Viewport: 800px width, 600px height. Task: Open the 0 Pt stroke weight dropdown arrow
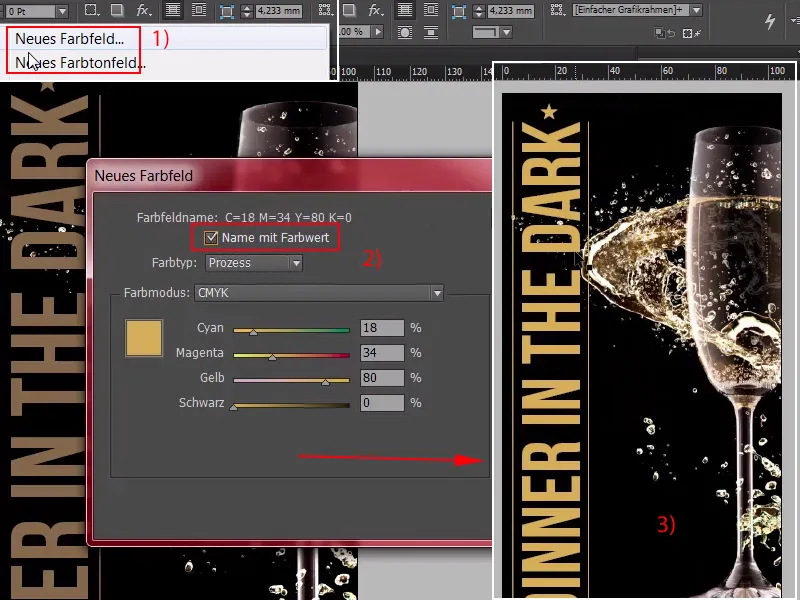[x=62, y=11]
